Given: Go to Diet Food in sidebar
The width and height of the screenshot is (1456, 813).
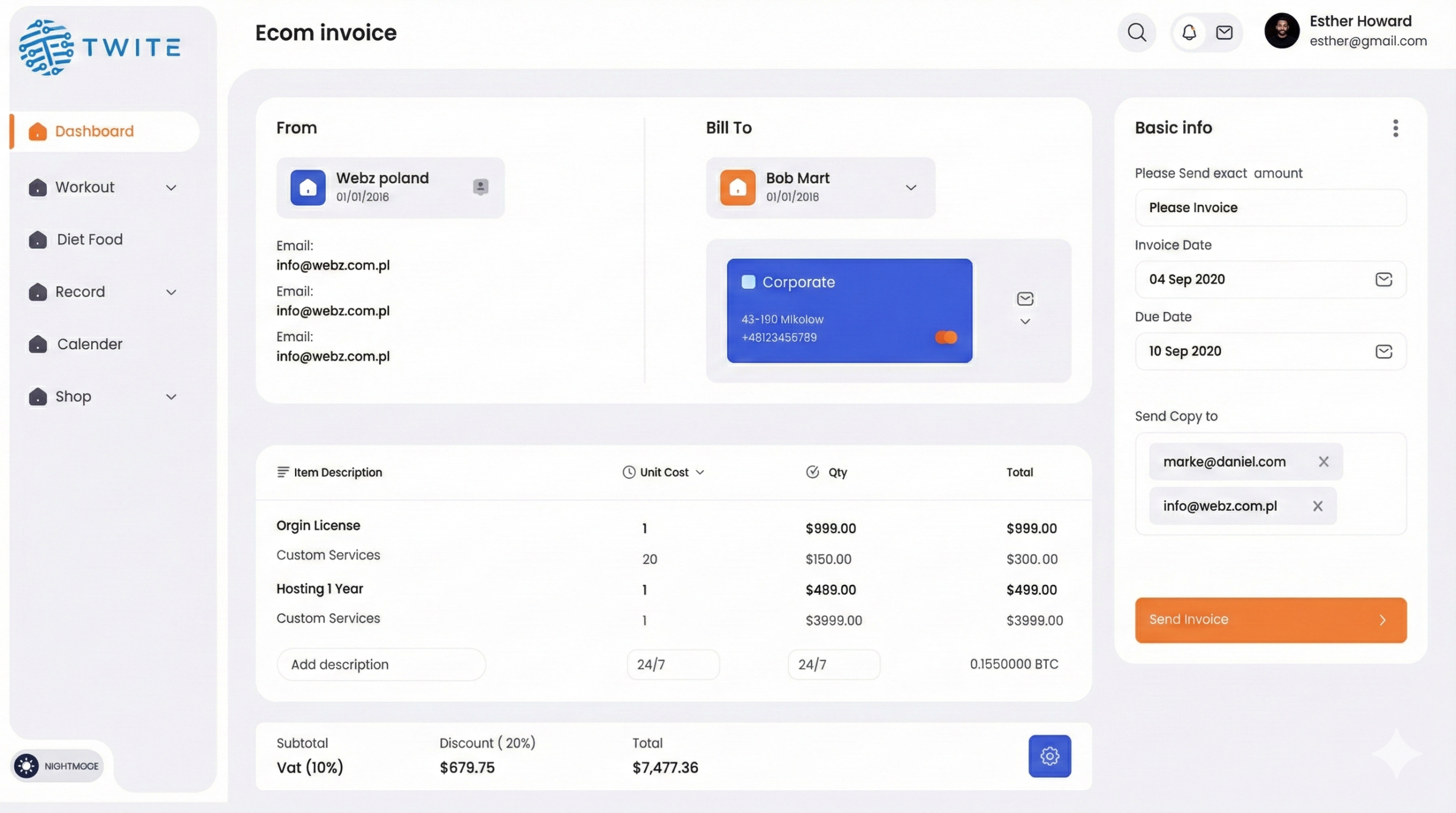Looking at the screenshot, I should click(x=89, y=240).
